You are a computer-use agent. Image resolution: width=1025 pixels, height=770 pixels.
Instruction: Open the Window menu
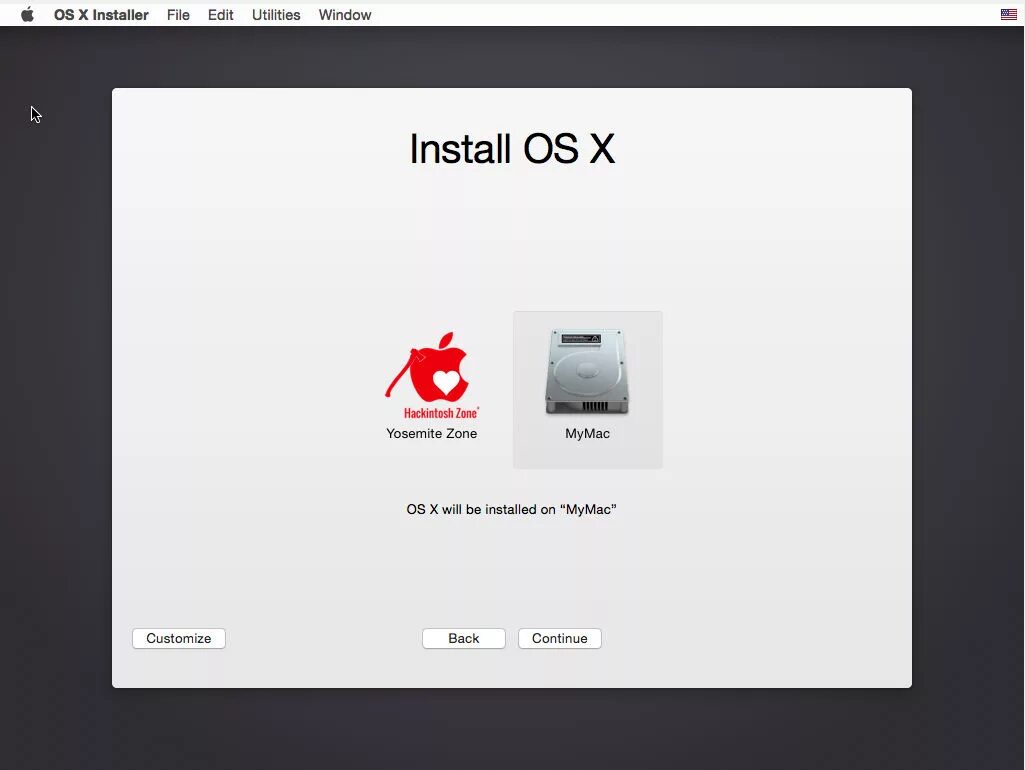(x=344, y=14)
